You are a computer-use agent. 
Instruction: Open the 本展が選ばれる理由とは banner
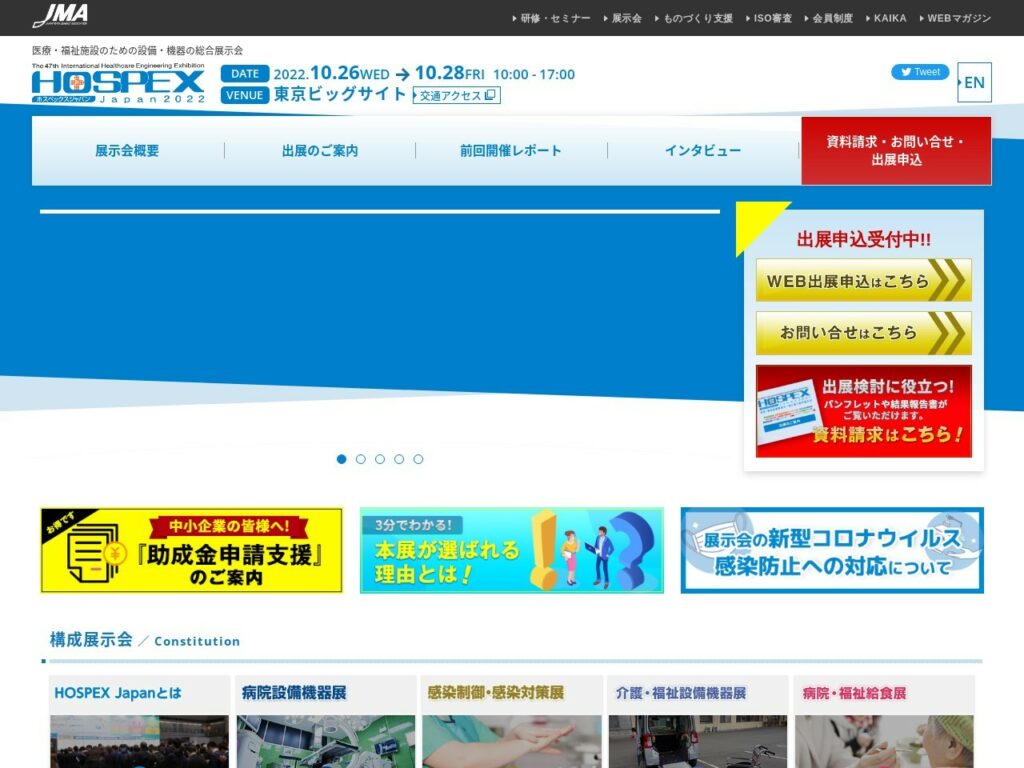click(x=511, y=551)
